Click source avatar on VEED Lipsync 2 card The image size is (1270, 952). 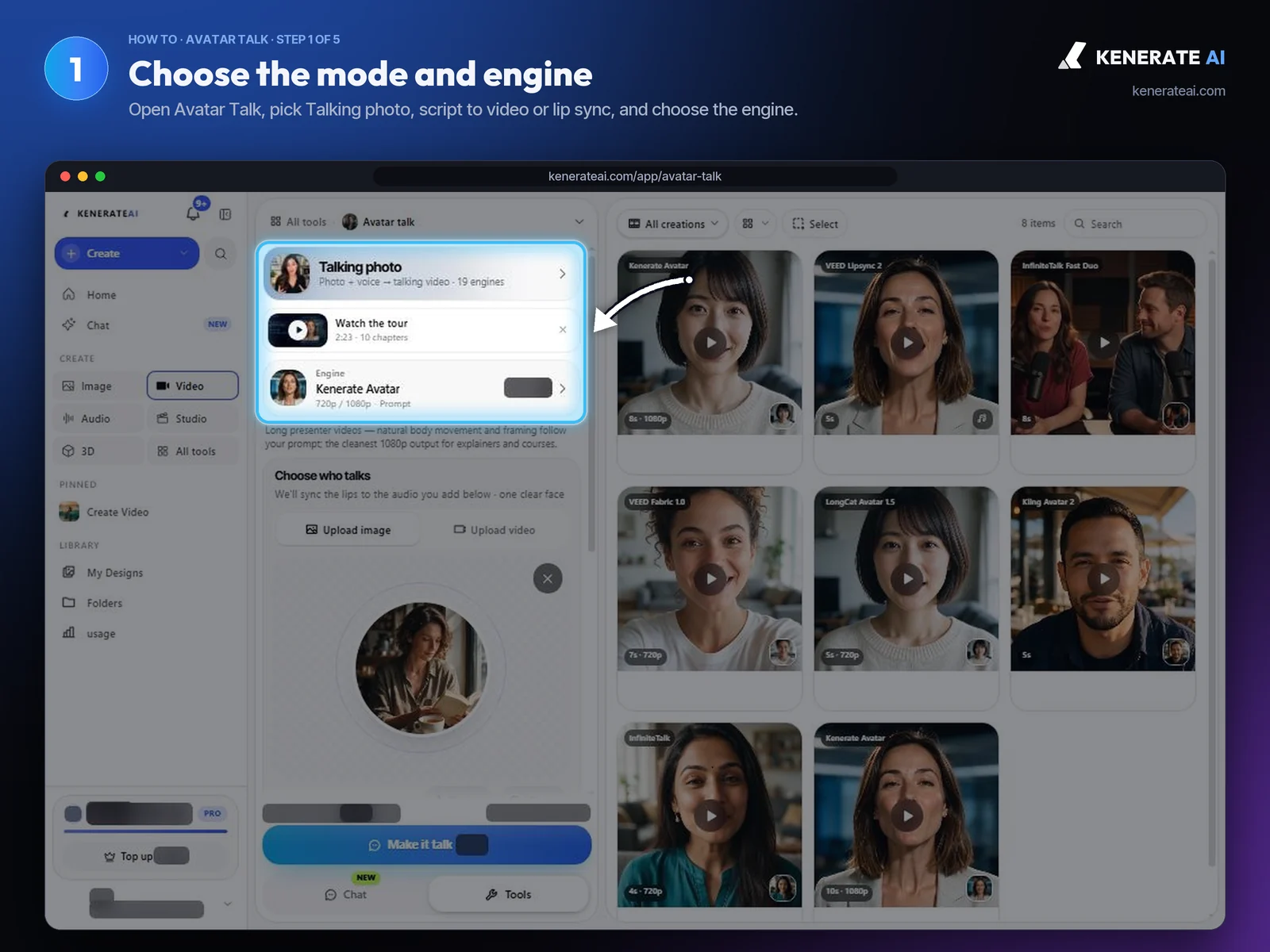pos(983,418)
